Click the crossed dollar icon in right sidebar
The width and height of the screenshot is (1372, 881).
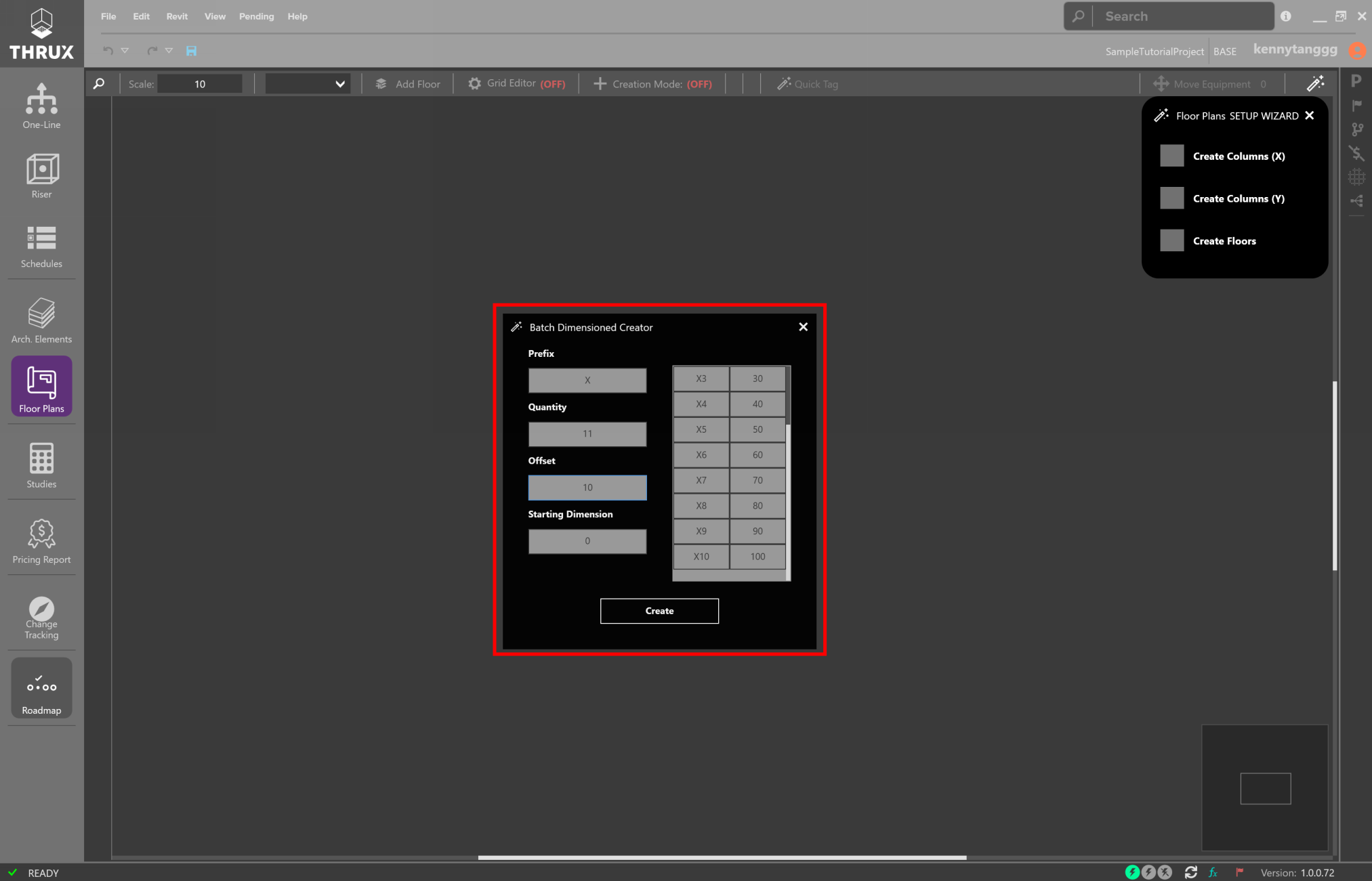1356,153
